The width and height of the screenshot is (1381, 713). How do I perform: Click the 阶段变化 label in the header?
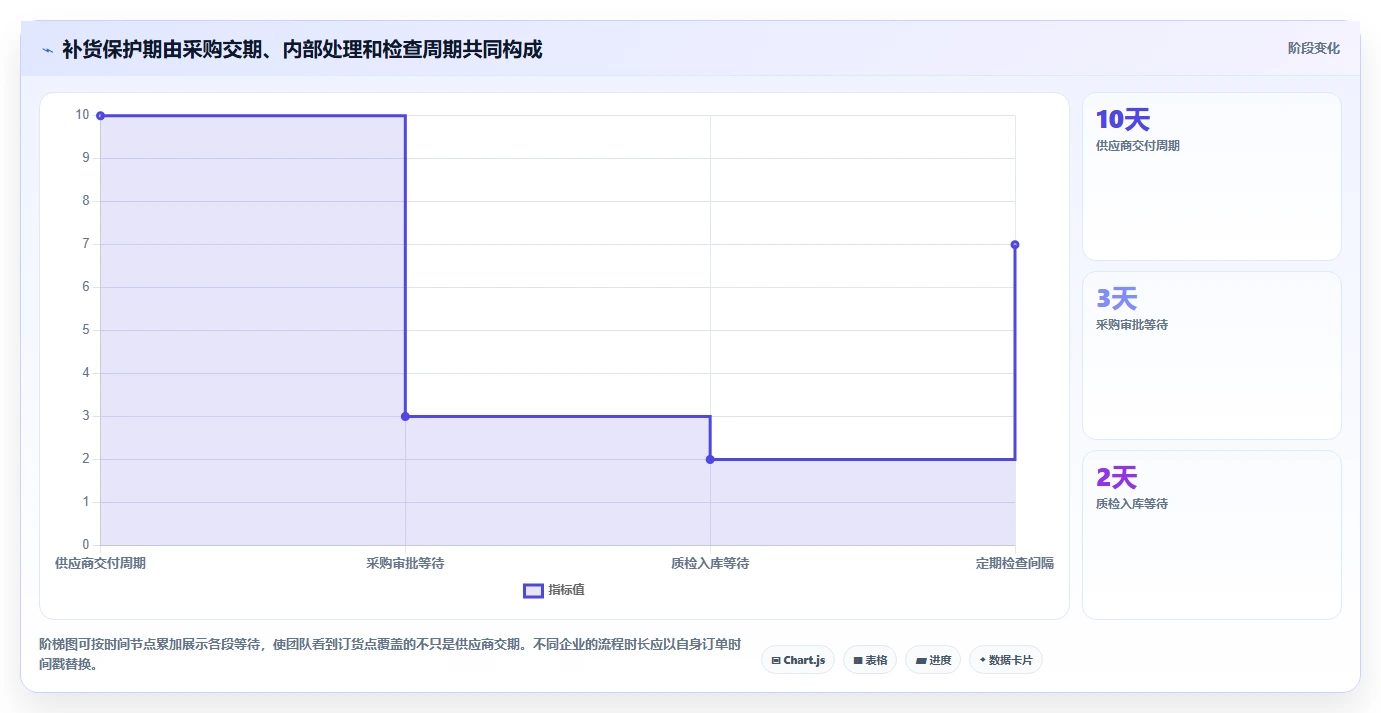click(1313, 48)
